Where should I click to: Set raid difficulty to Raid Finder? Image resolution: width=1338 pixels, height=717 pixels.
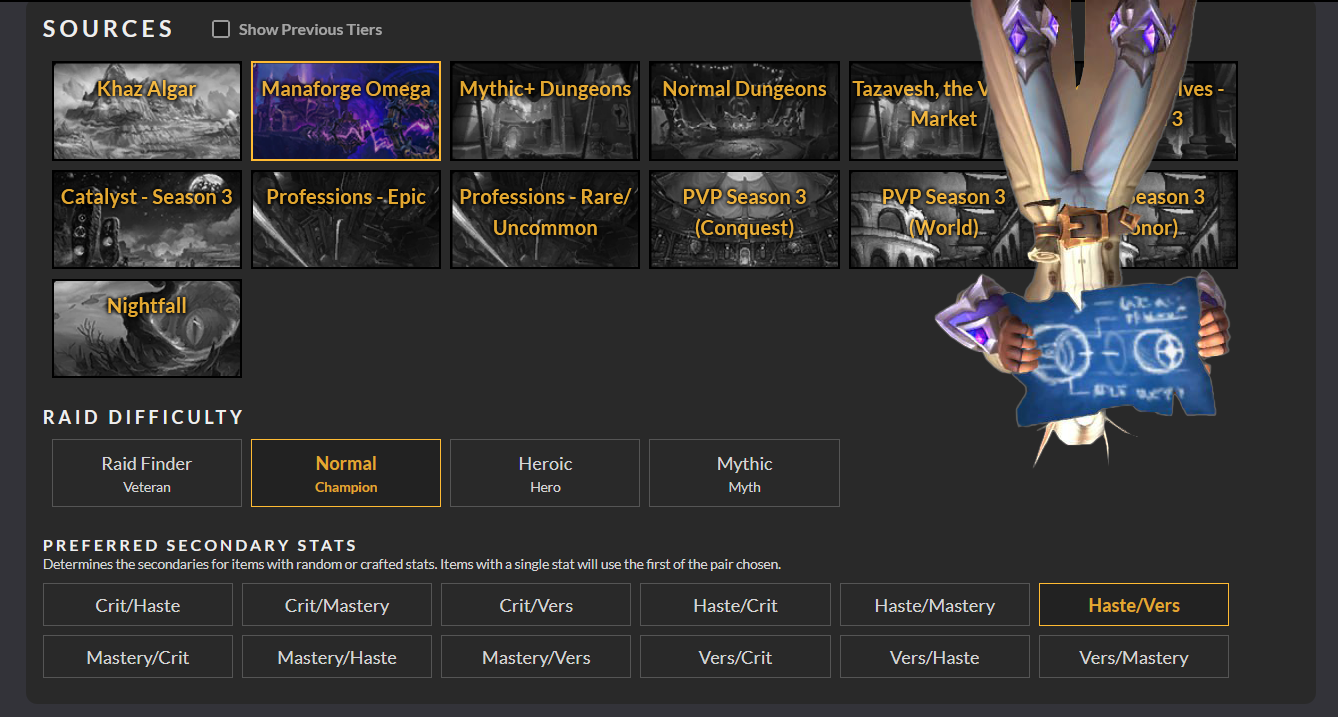[147, 473]
